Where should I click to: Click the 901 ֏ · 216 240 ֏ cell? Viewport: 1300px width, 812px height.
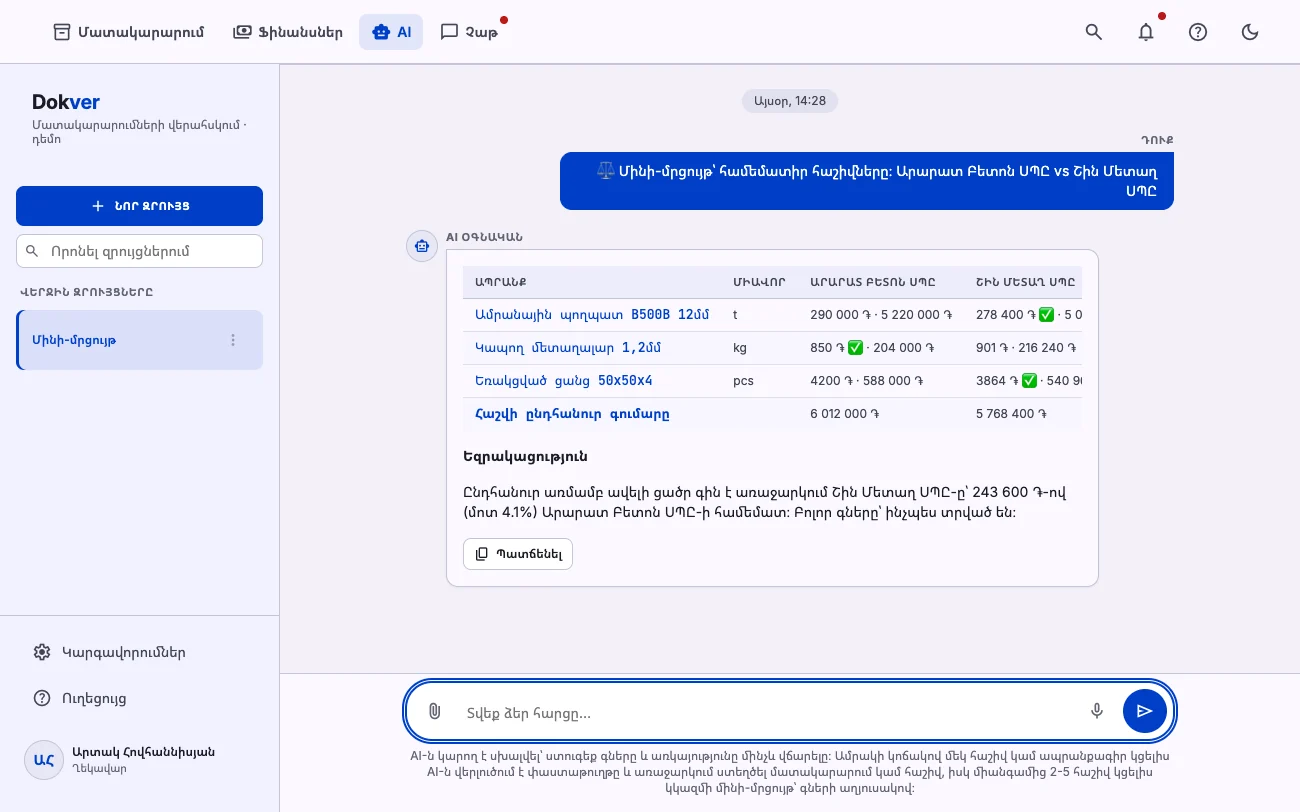(x=1025, y=348)
